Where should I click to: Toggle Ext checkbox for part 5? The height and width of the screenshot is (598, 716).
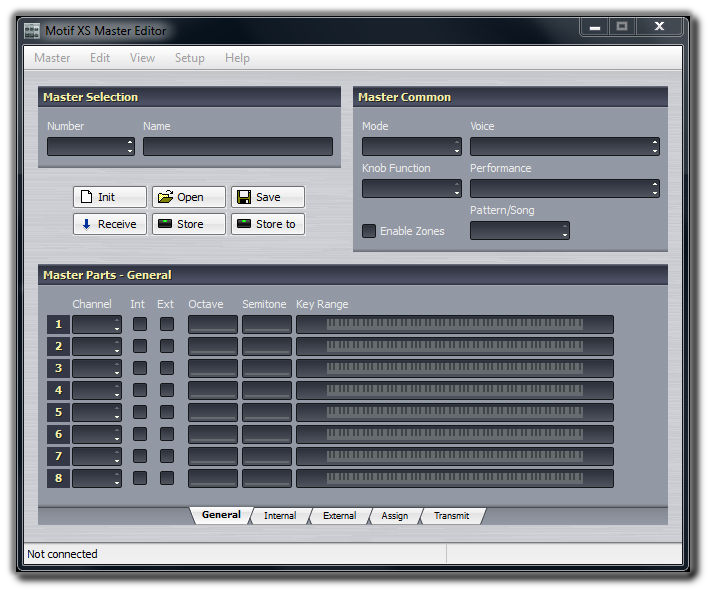pyautogui.click(x=167, y=412)
